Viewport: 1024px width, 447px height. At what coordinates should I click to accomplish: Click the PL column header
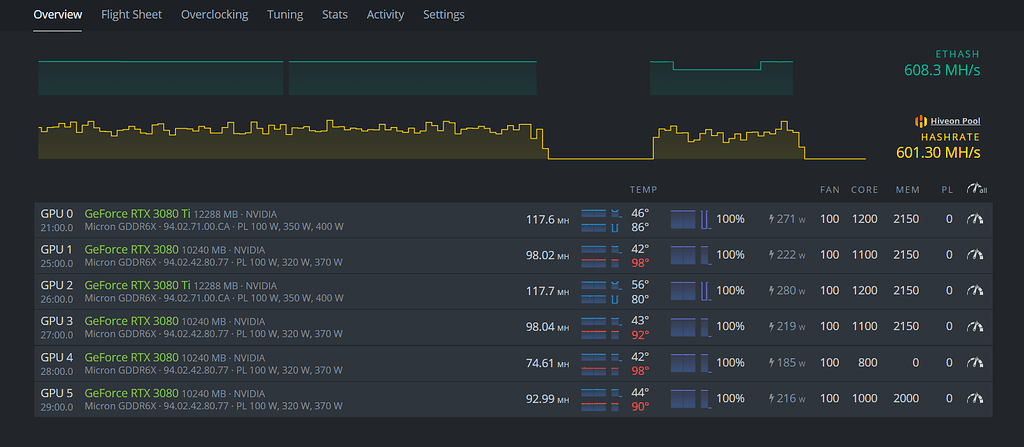[947, 190]
